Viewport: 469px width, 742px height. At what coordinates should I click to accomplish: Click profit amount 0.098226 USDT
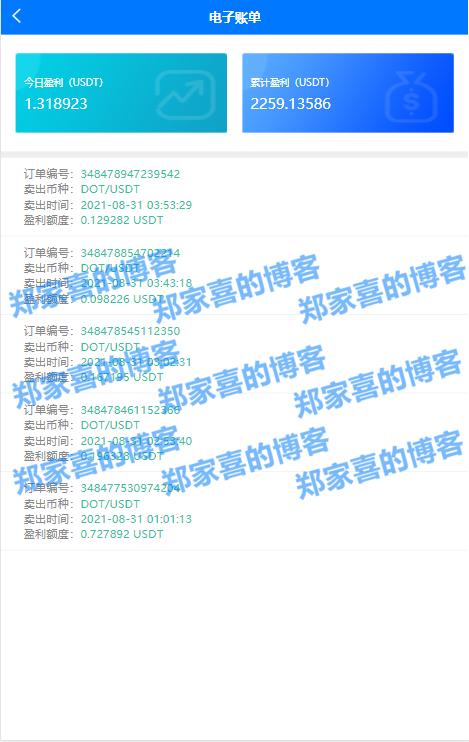[122, 299]
